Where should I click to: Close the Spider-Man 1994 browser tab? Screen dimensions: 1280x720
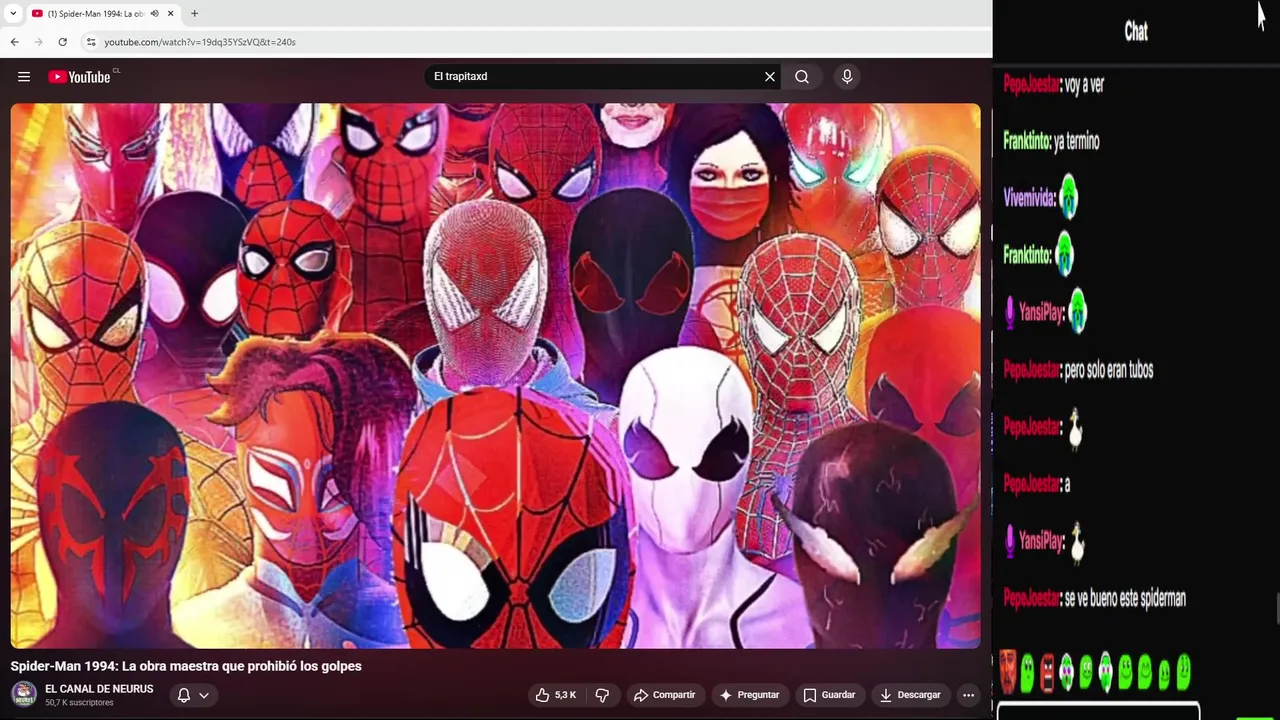[x=171, y=14]
